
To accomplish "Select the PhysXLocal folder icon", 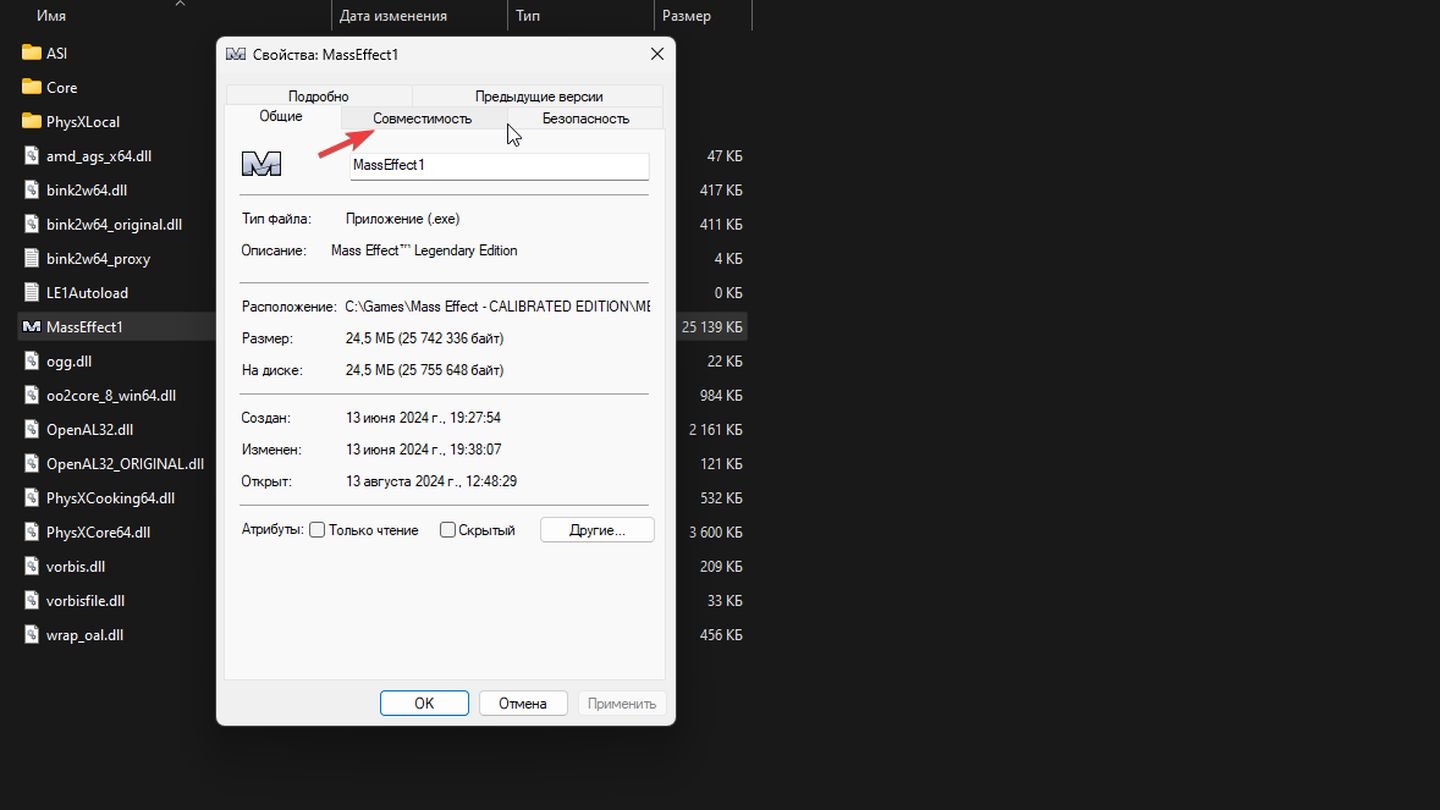I will pyautogui.click(x=31, y=121).
